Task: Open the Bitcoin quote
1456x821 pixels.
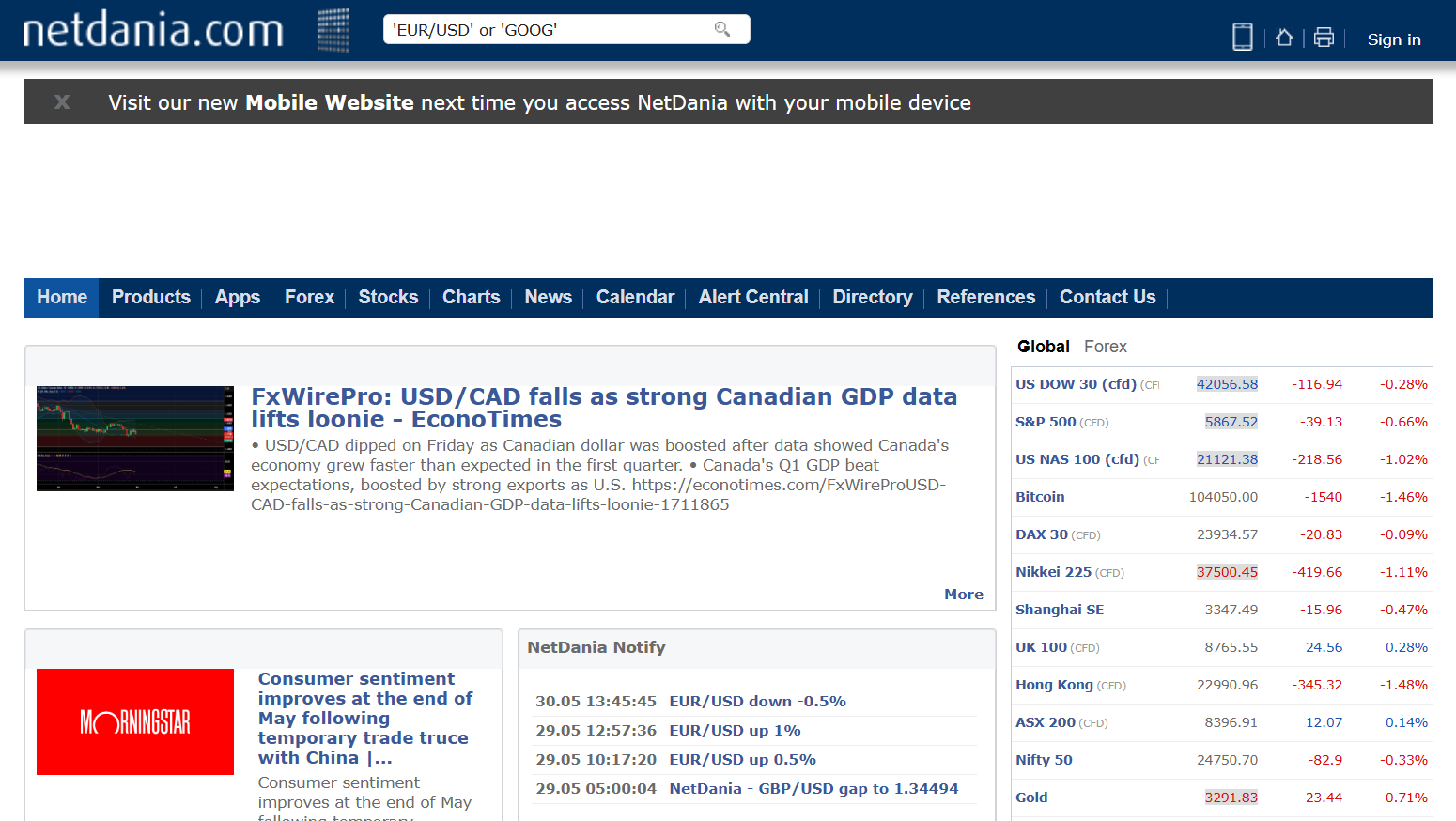Action: coord(1040,497)
